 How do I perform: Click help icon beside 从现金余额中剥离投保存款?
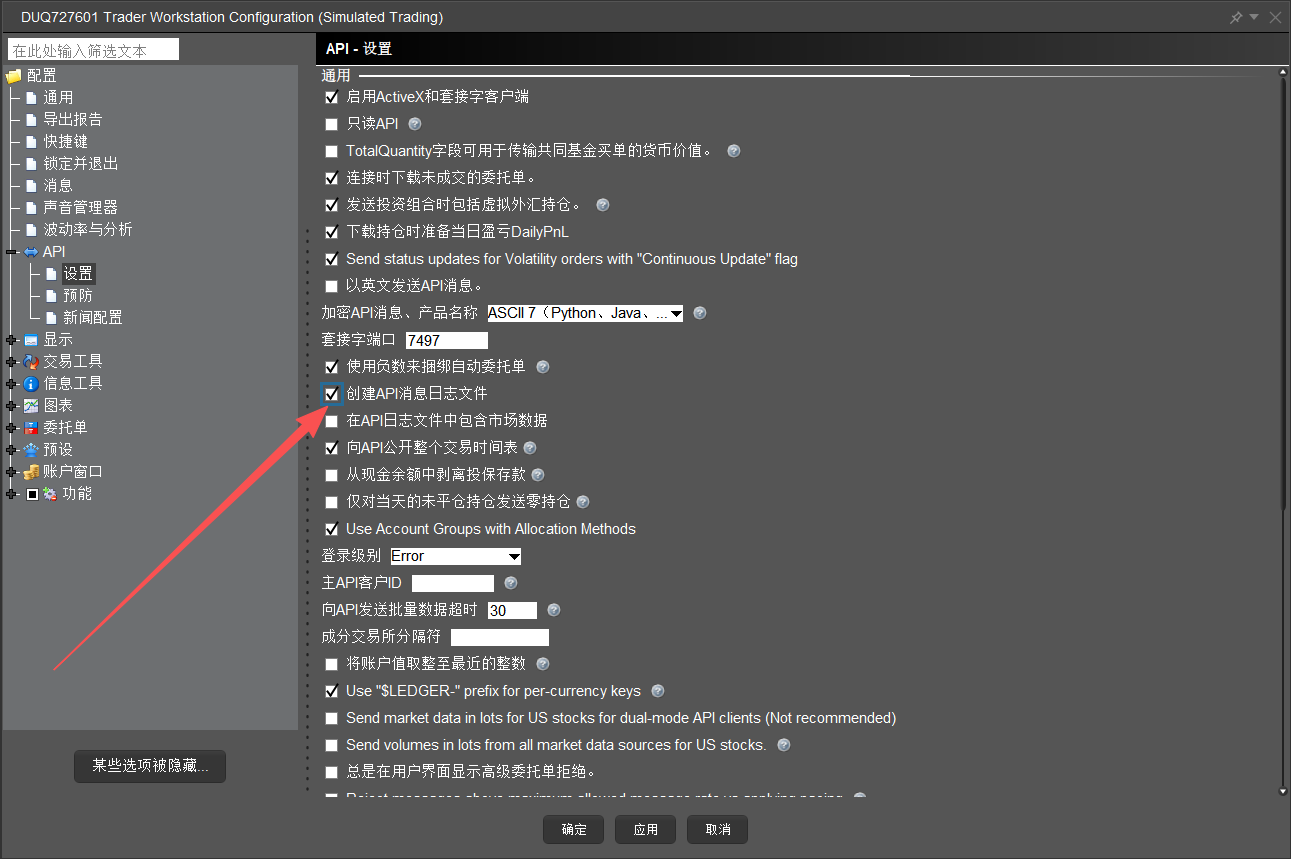537,475
